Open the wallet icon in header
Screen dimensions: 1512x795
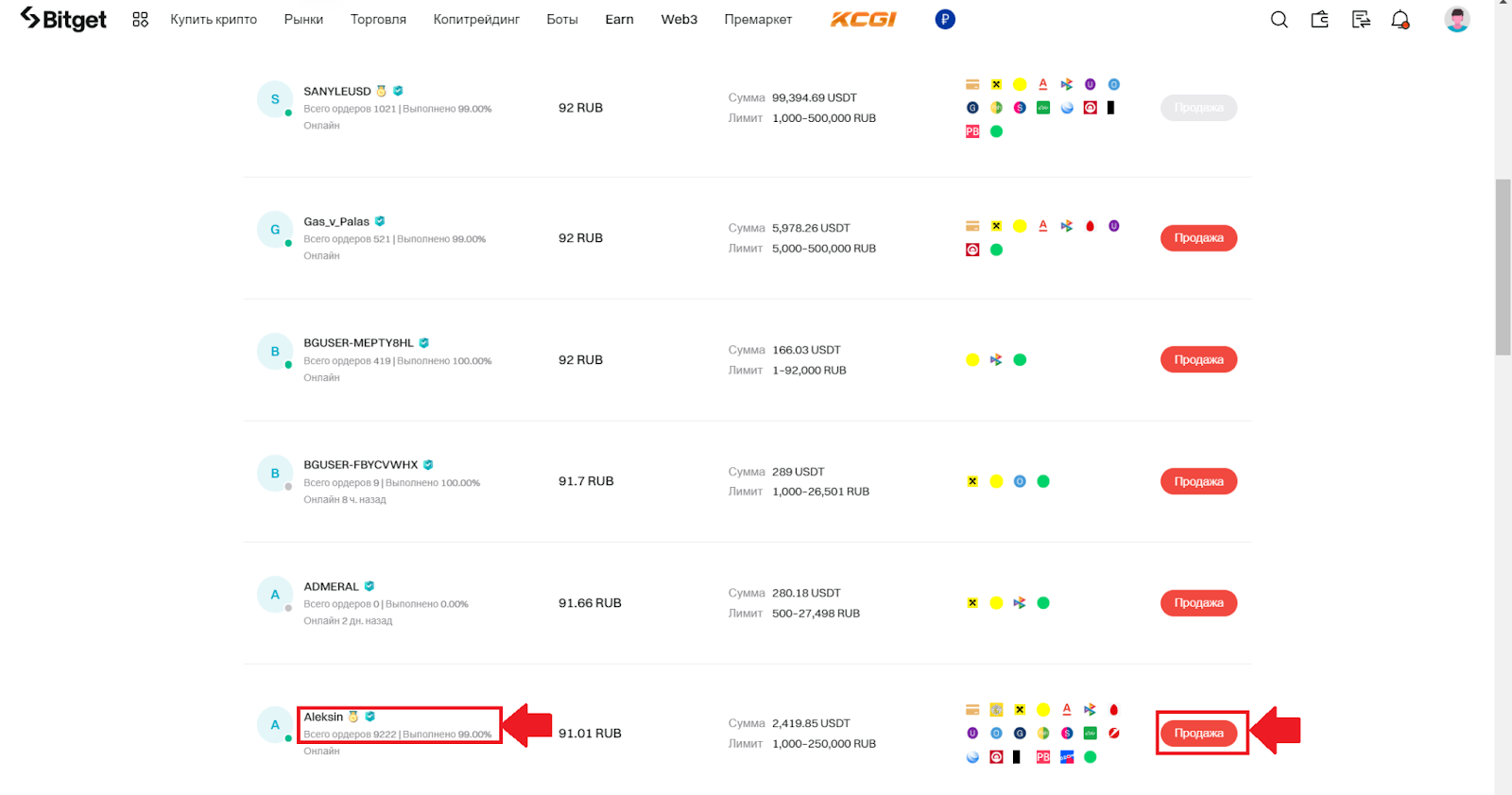[1319, 19]
